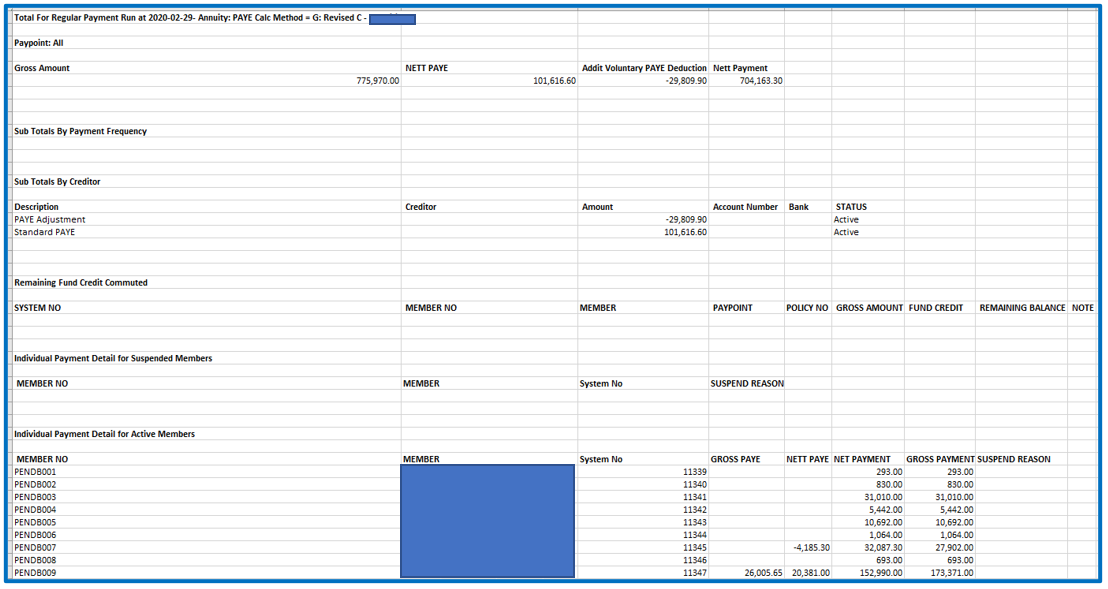The width and height of the screenshot is (1108, 589).
Task: Select the 'Amount' column header
Action: [597, 207]
